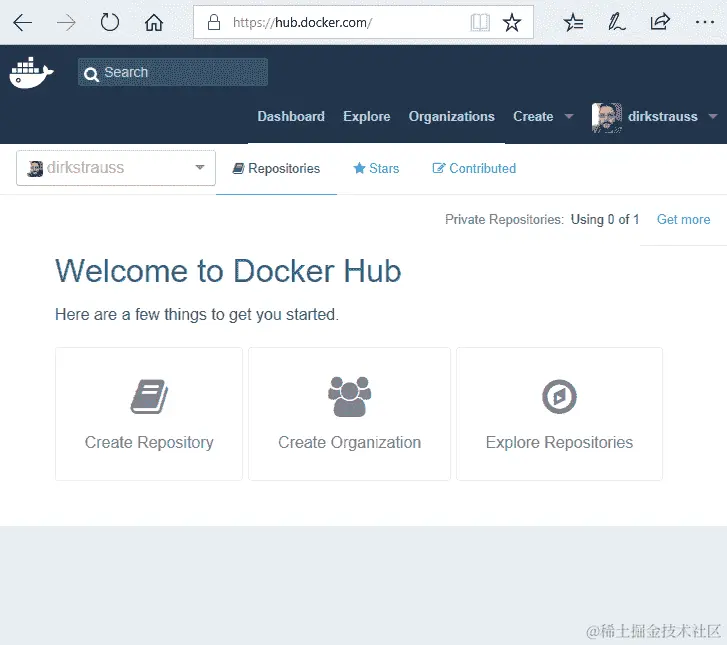Reload the page with refresh icon

tap(110, 22)
